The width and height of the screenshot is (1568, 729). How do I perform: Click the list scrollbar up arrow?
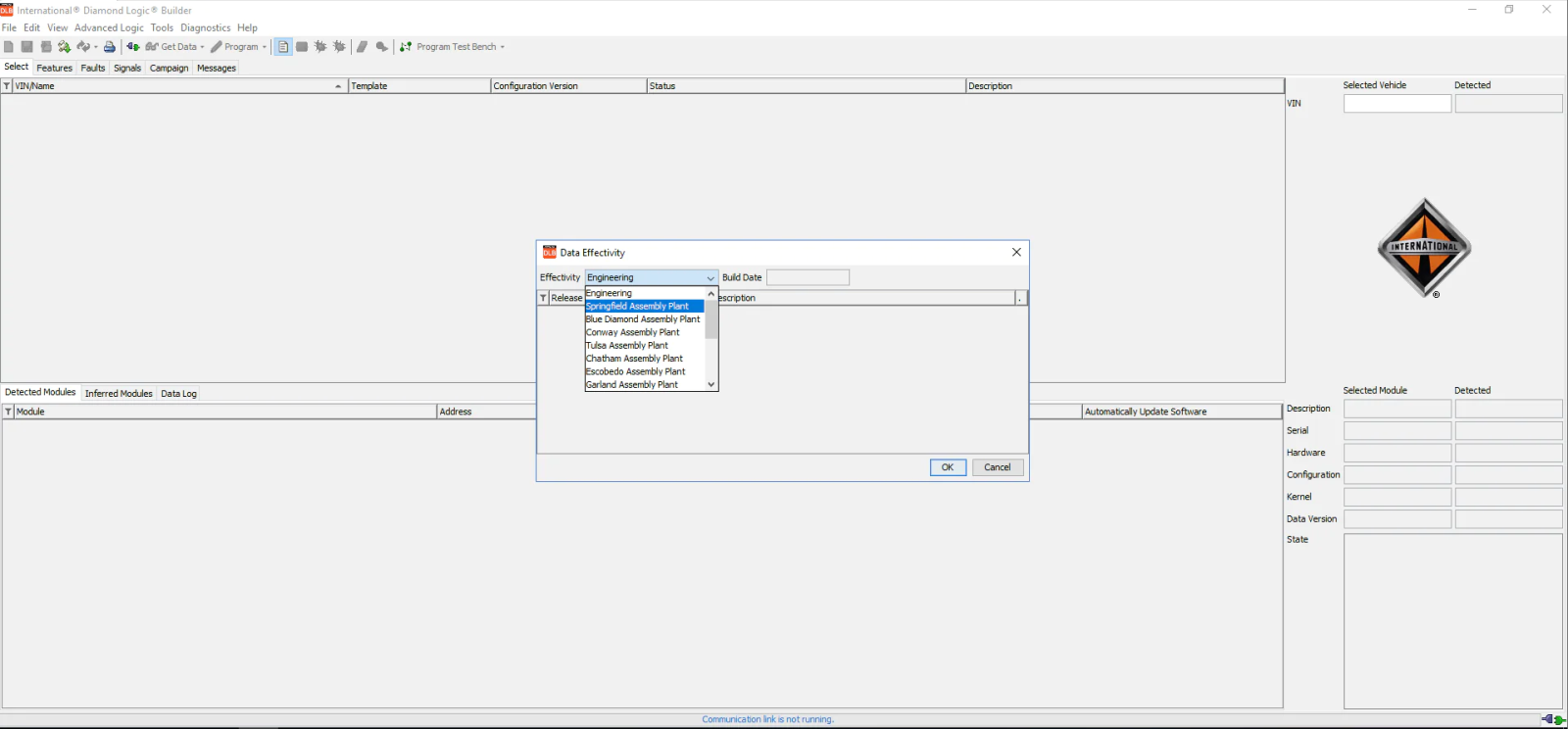[711, 294]
